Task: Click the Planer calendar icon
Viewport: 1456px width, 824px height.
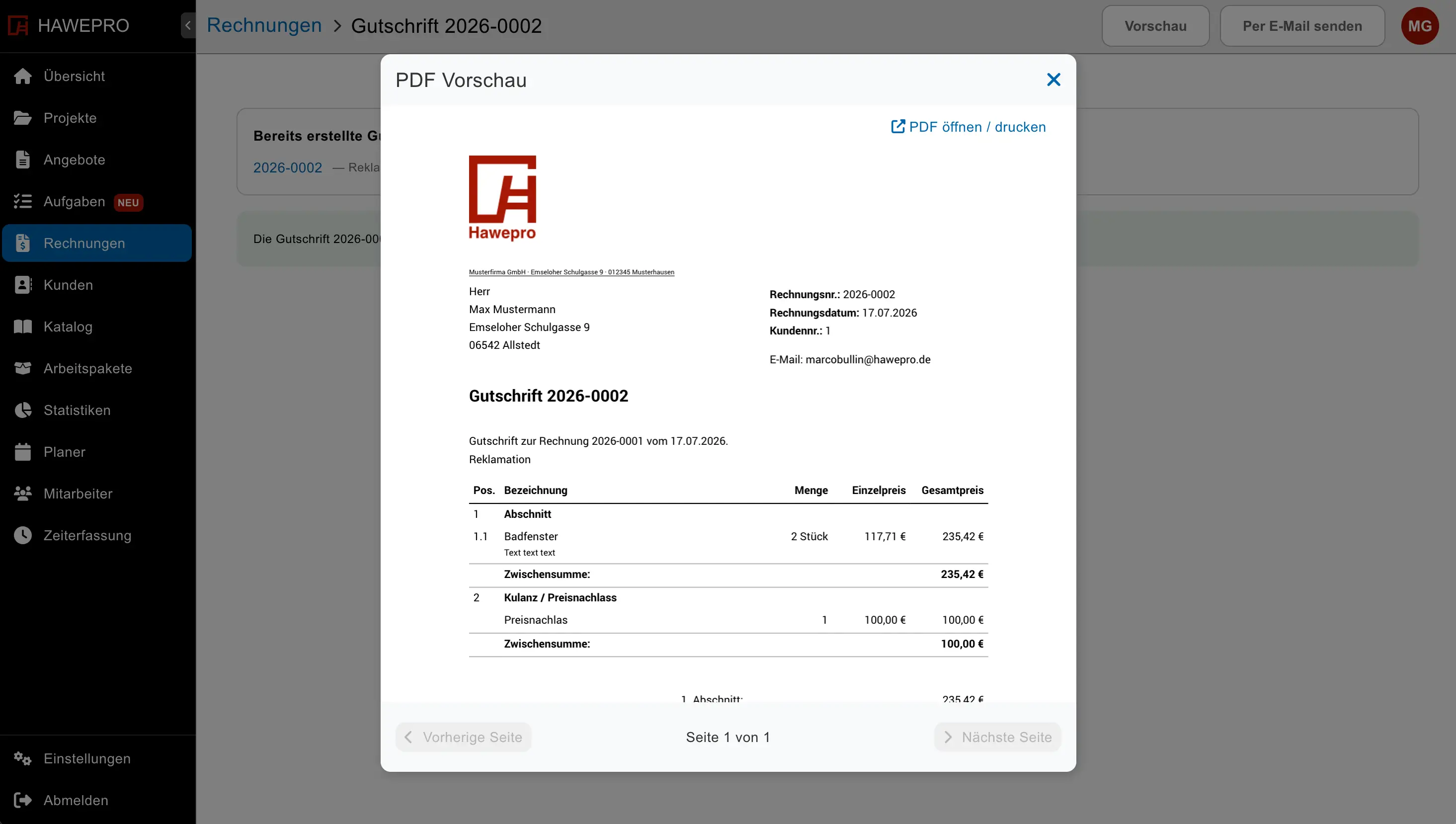Action: pos(23,452)
